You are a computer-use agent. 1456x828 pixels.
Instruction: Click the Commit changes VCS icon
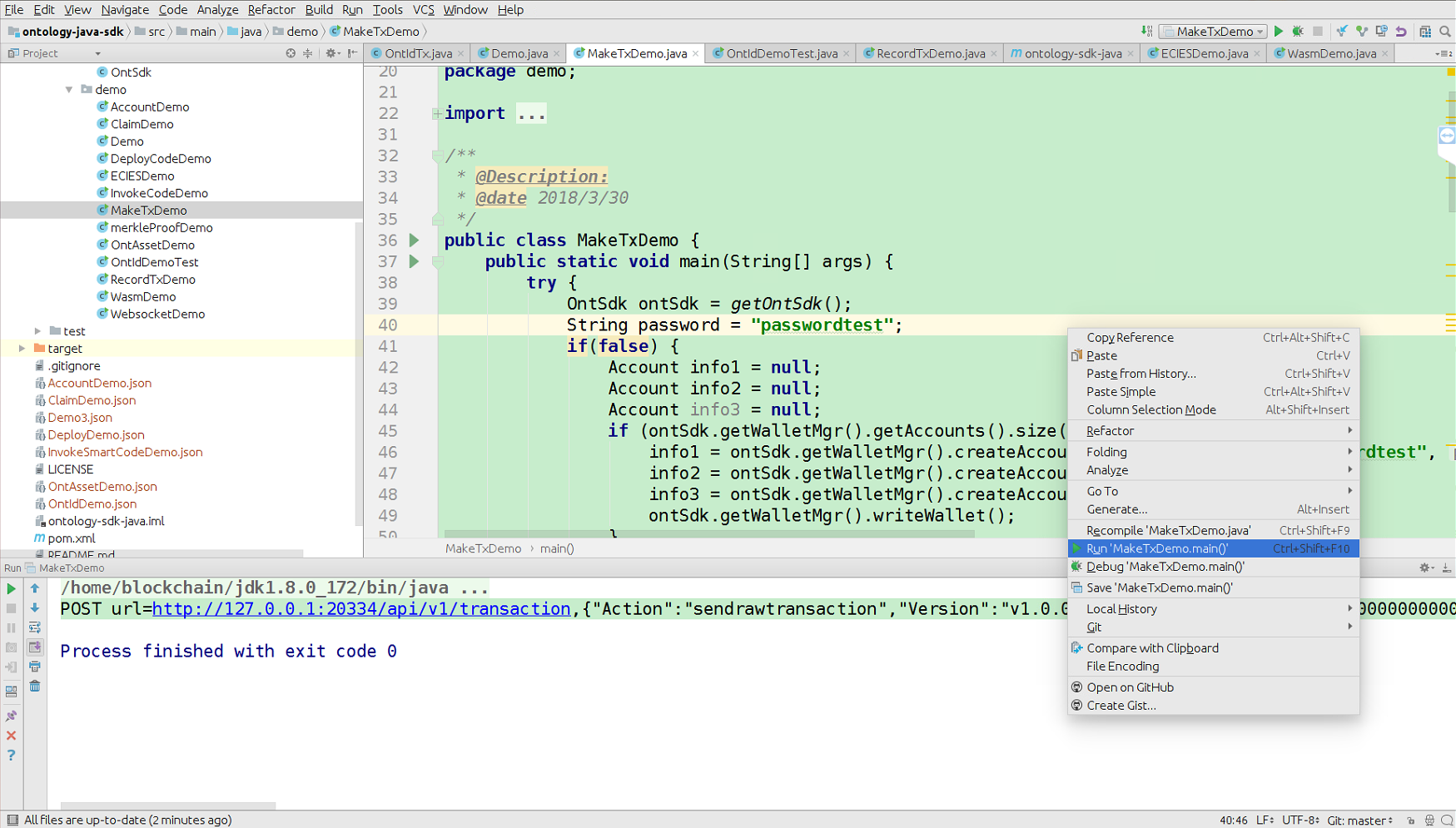(x=1362, y=32)
